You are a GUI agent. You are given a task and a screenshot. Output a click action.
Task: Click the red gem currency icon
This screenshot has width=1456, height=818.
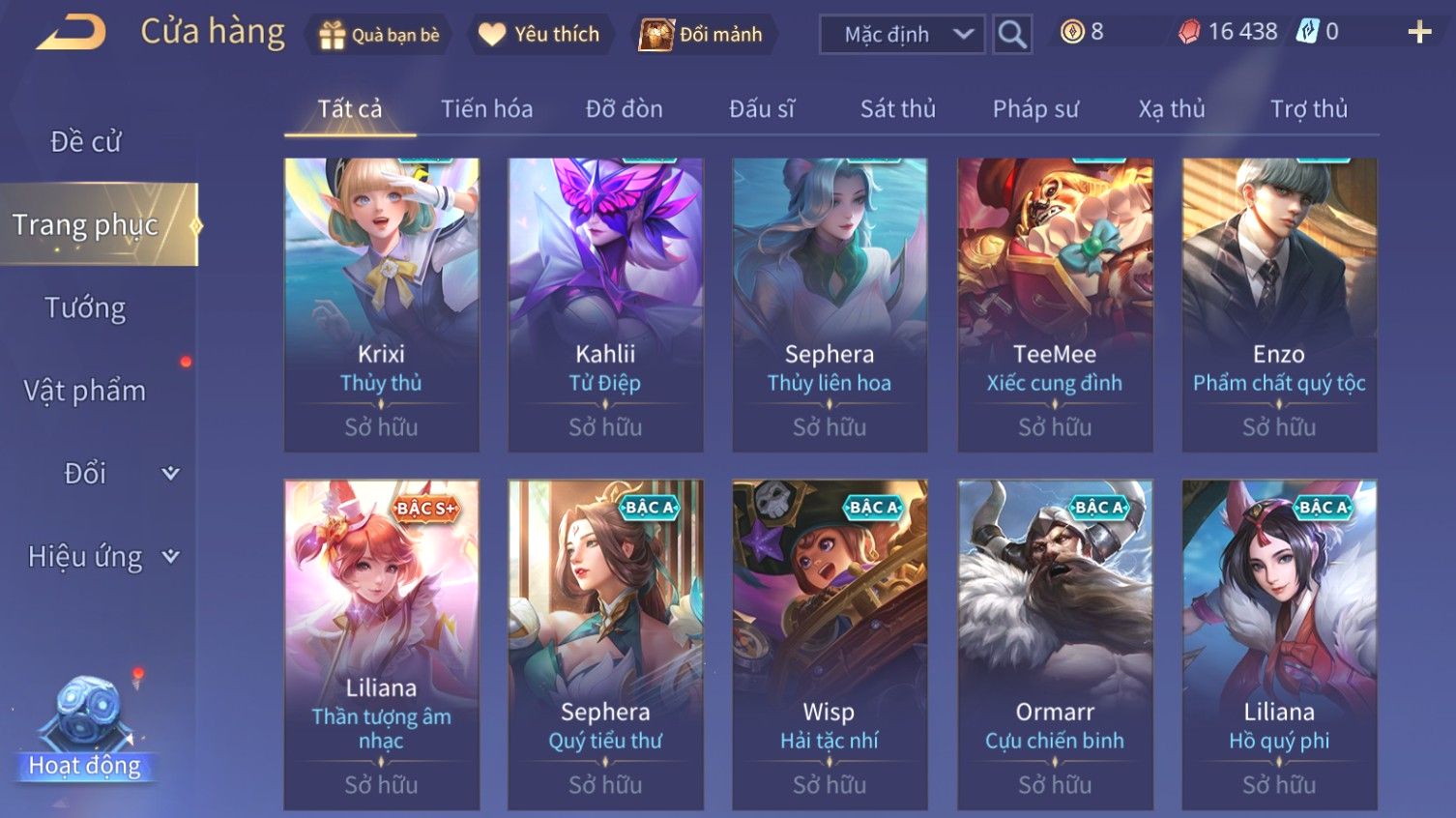[x=1188, y=32]
